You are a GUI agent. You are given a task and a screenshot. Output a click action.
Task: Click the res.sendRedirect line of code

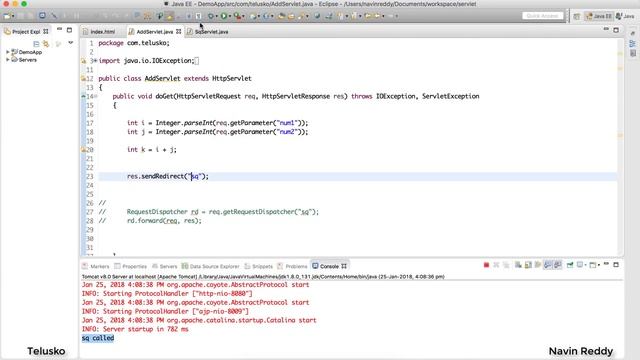pos(168,176)
